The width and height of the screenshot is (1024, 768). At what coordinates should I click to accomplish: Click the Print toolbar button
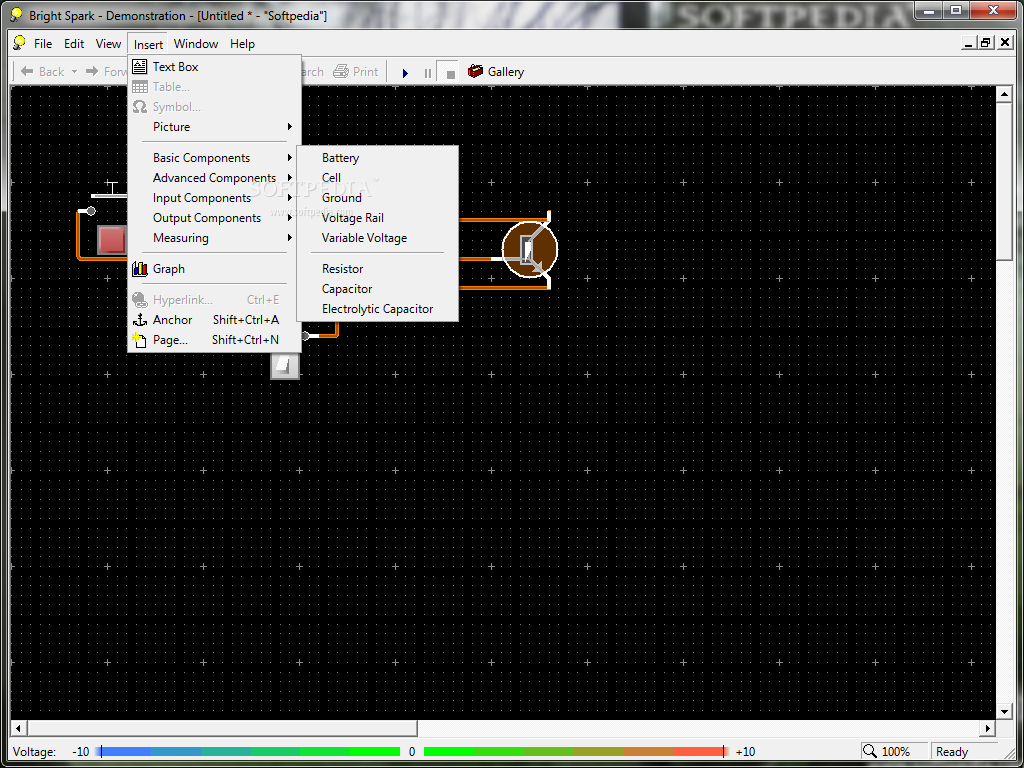(x=355, y=71)
